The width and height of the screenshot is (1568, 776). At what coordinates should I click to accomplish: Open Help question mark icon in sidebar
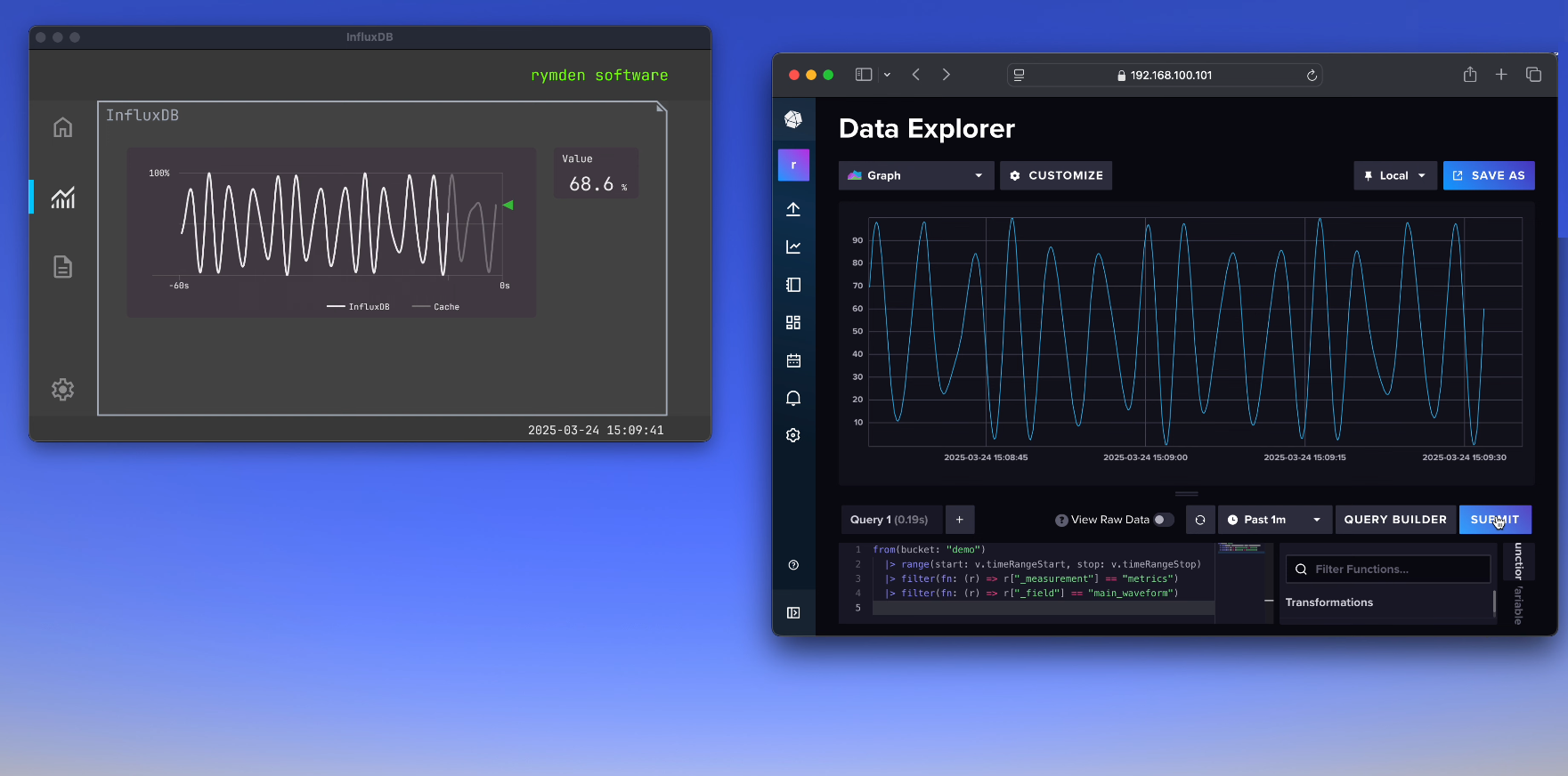tap(793, 565)
